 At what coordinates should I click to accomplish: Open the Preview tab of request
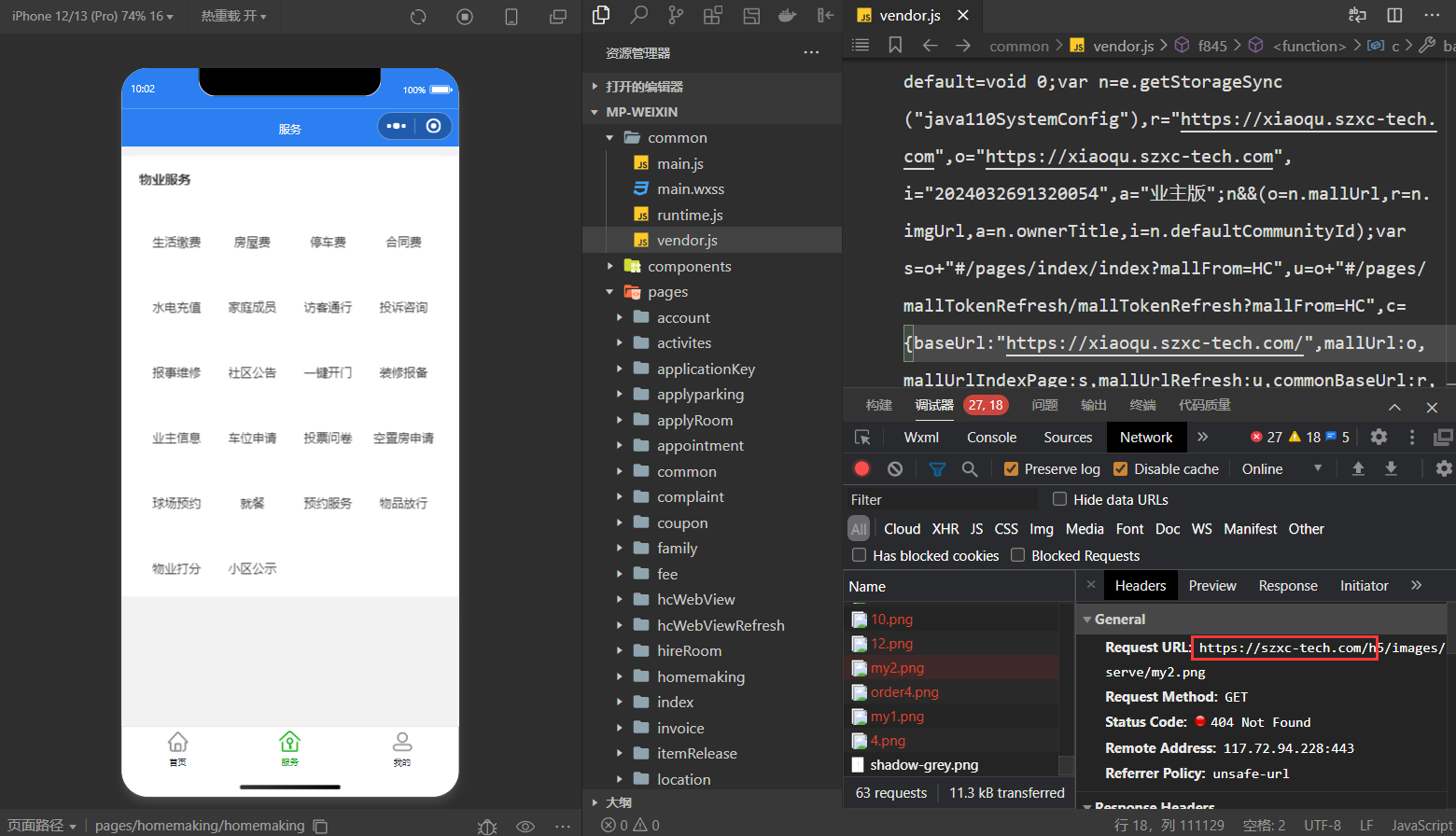1212,585
